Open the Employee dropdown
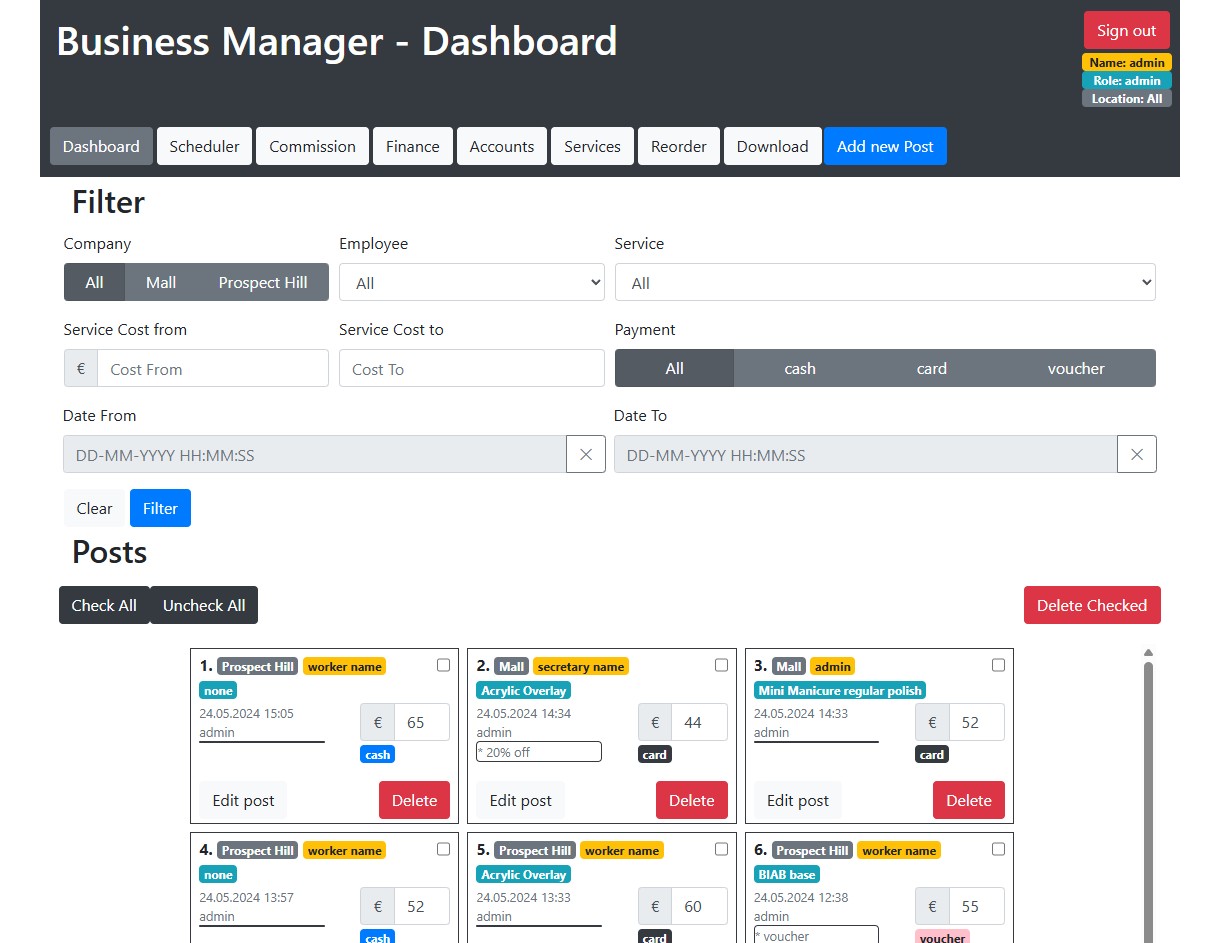Viewport: 1227px width, 943px height. point(471,283)
